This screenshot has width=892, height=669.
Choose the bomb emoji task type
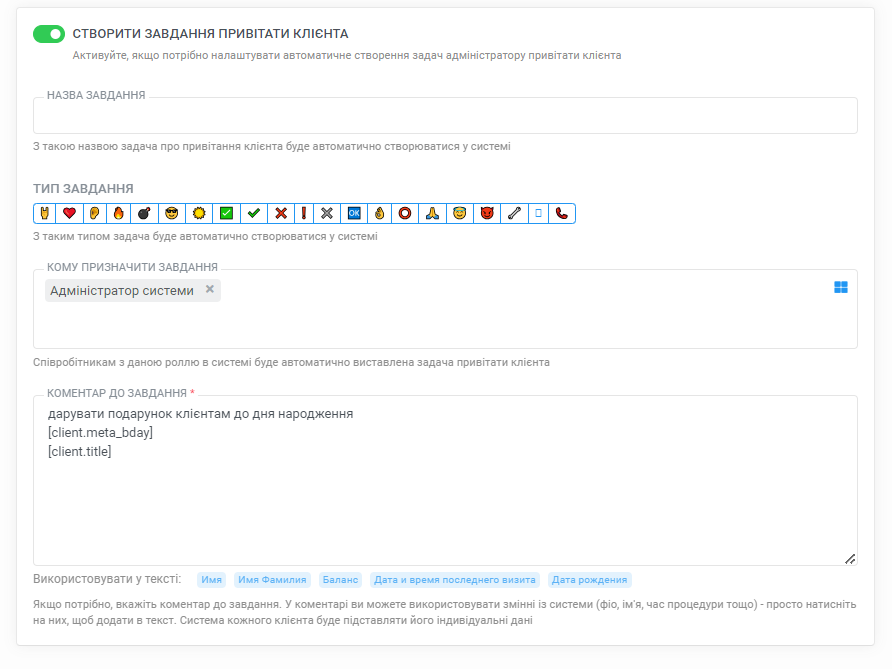click(x=144, y=213)
